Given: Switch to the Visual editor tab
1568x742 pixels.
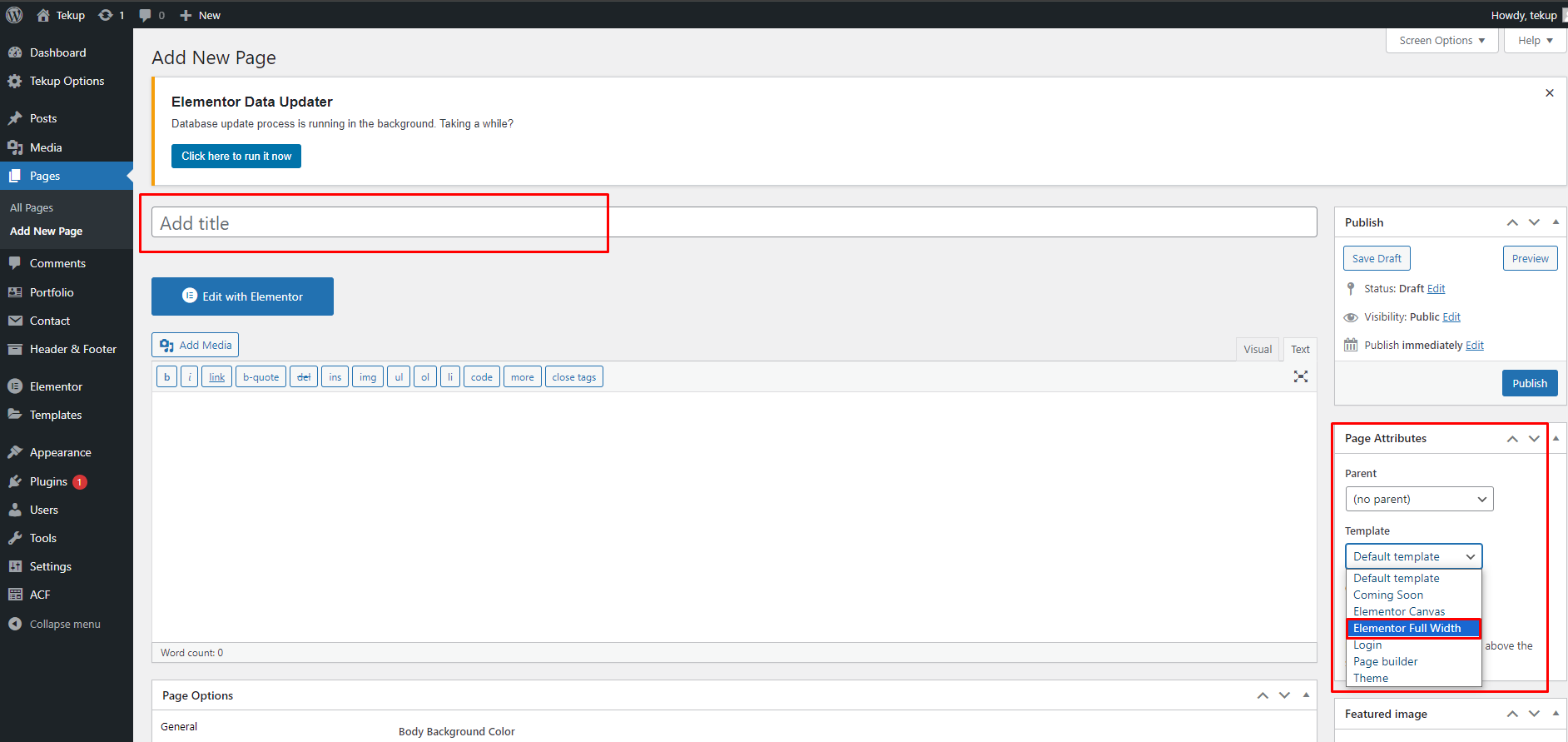Looking at the screenshot, I should [1258, 349].
